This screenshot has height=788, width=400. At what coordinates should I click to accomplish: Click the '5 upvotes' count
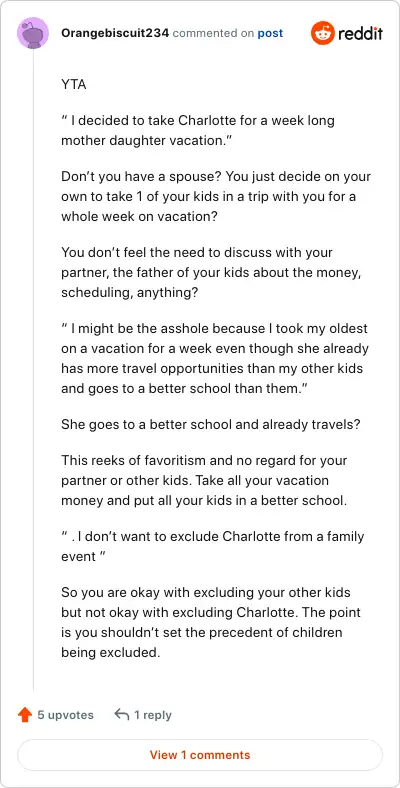[x=65, y=715]
